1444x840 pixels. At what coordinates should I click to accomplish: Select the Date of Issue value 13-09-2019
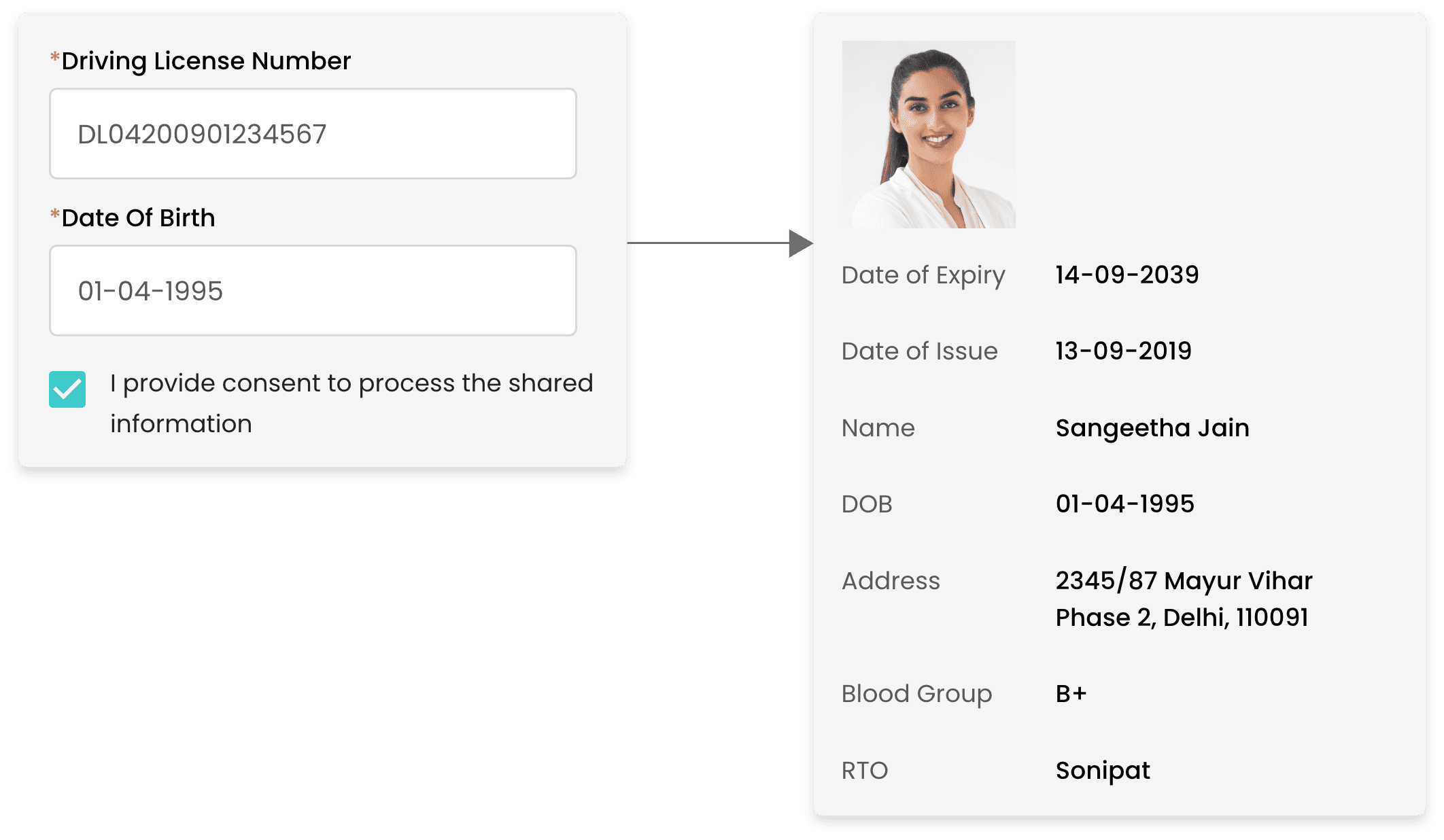click(x=1123, y=351)
